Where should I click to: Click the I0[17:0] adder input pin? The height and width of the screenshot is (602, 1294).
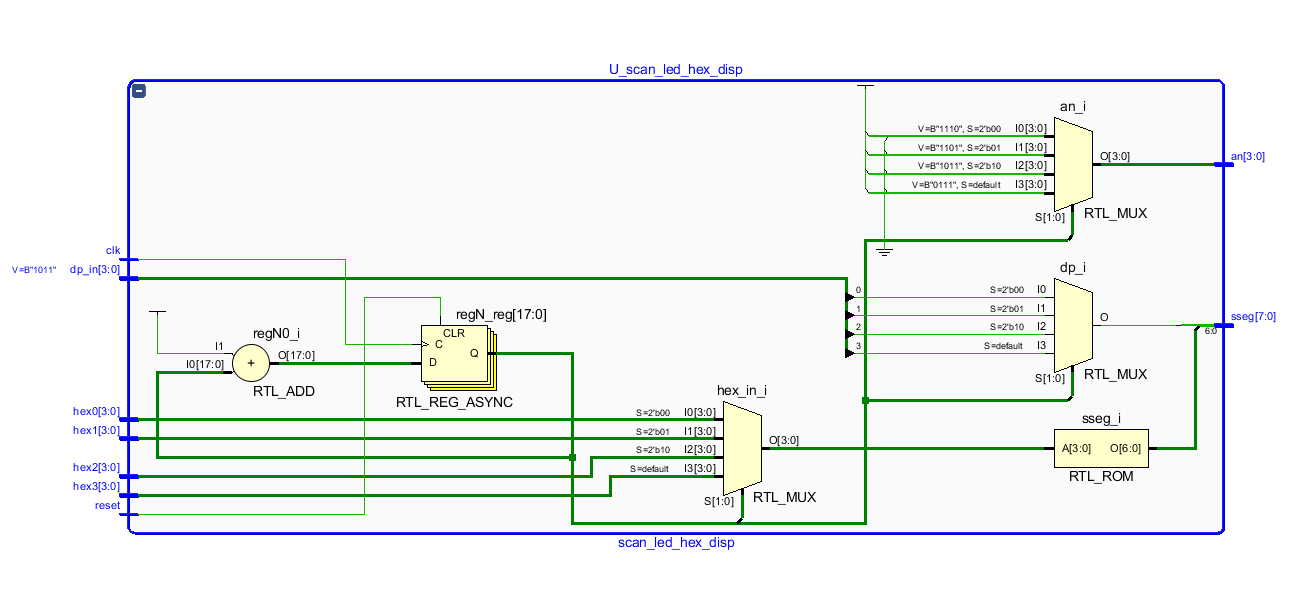205,364
